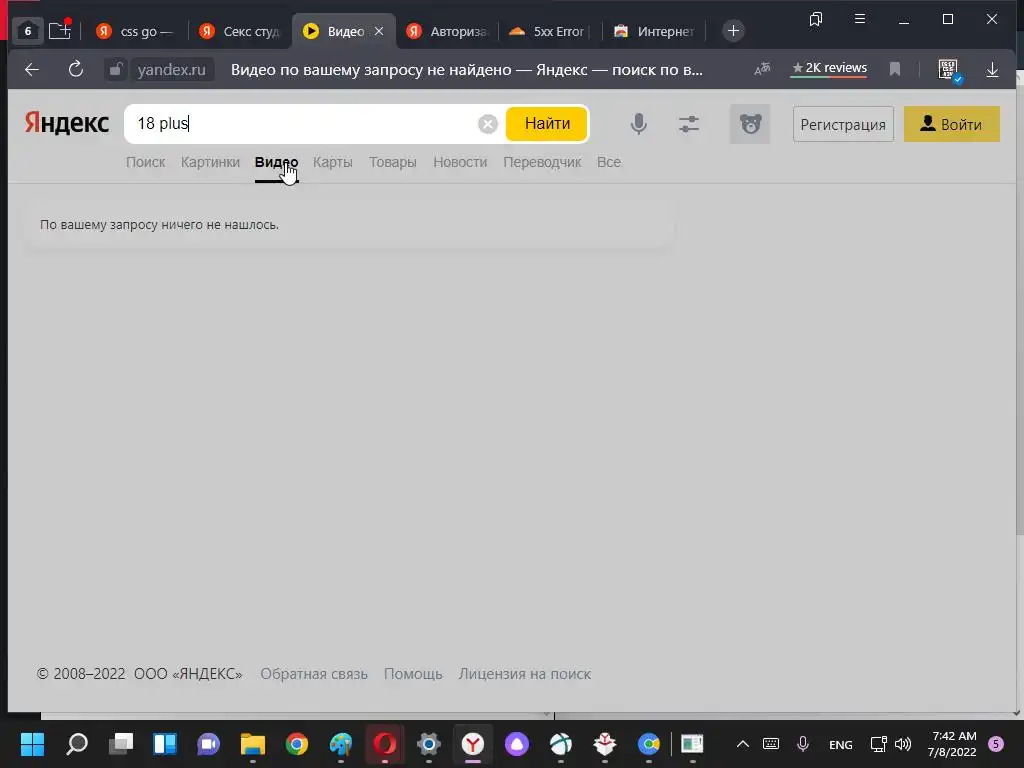The width and height of the screenshot is (1024, 768).
Task: Open File Explorer from taskbar
Action: click(253, 744)
